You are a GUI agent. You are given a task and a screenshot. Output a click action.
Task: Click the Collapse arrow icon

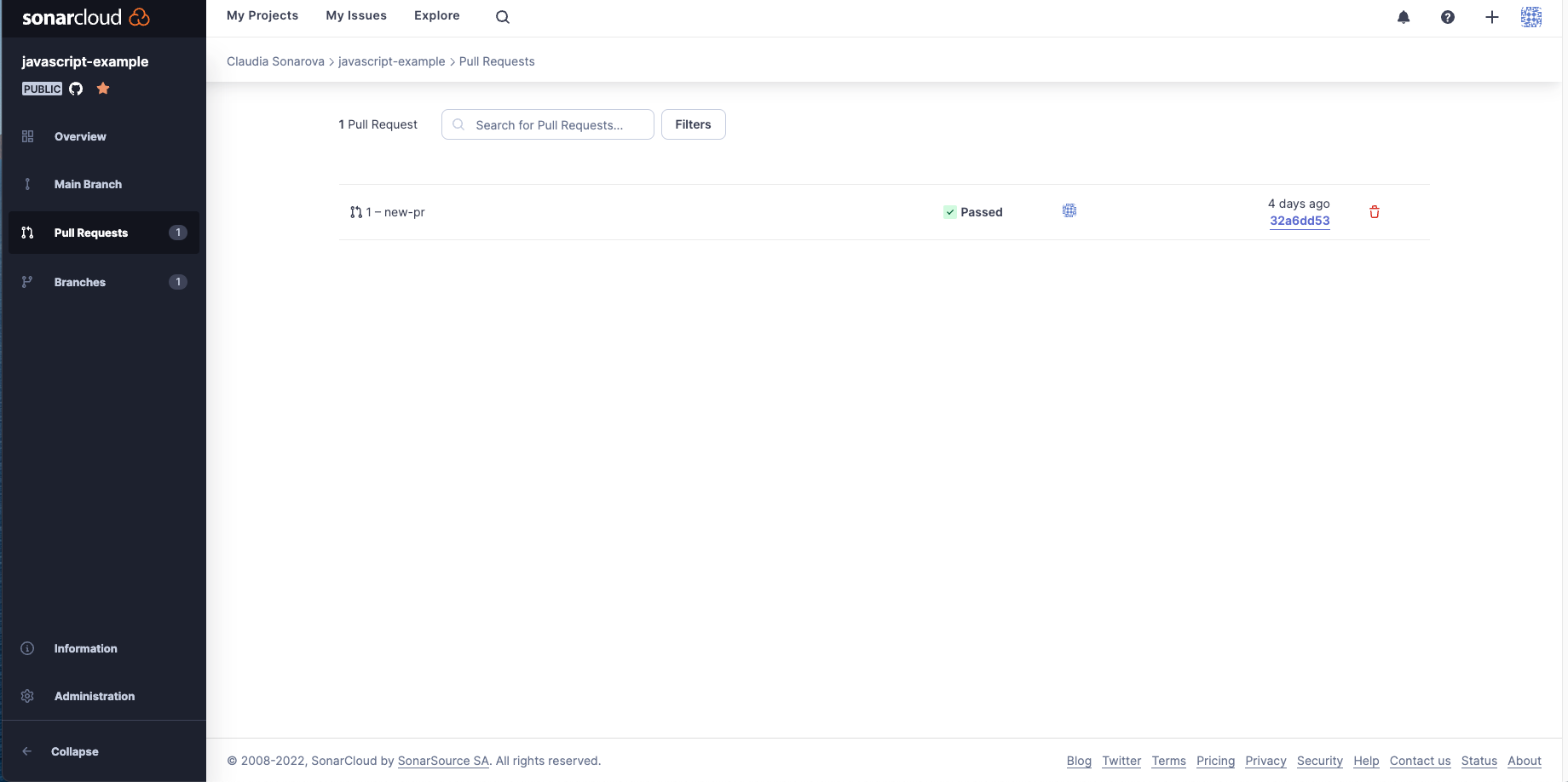27,751
